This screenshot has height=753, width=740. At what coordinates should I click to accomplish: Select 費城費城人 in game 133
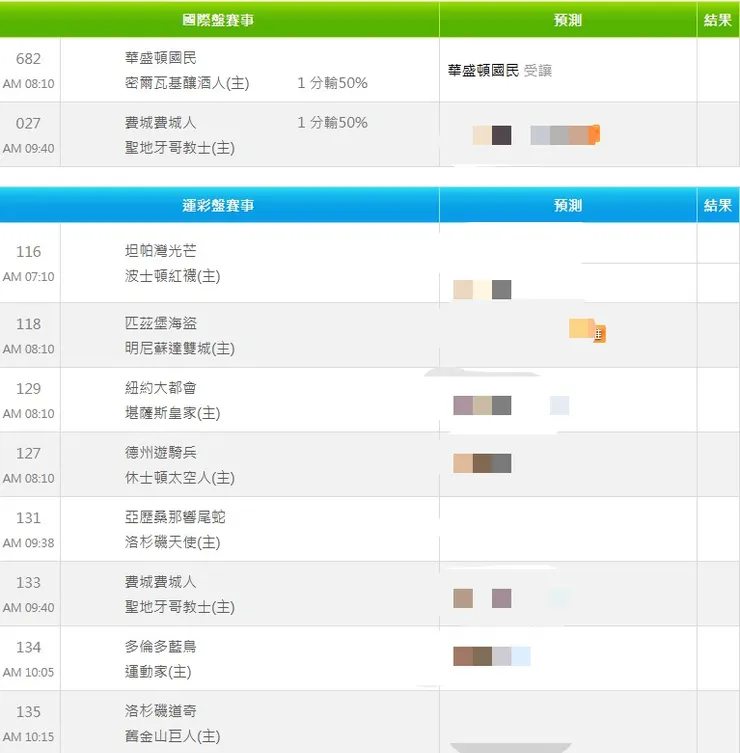[x=160, y=582]
